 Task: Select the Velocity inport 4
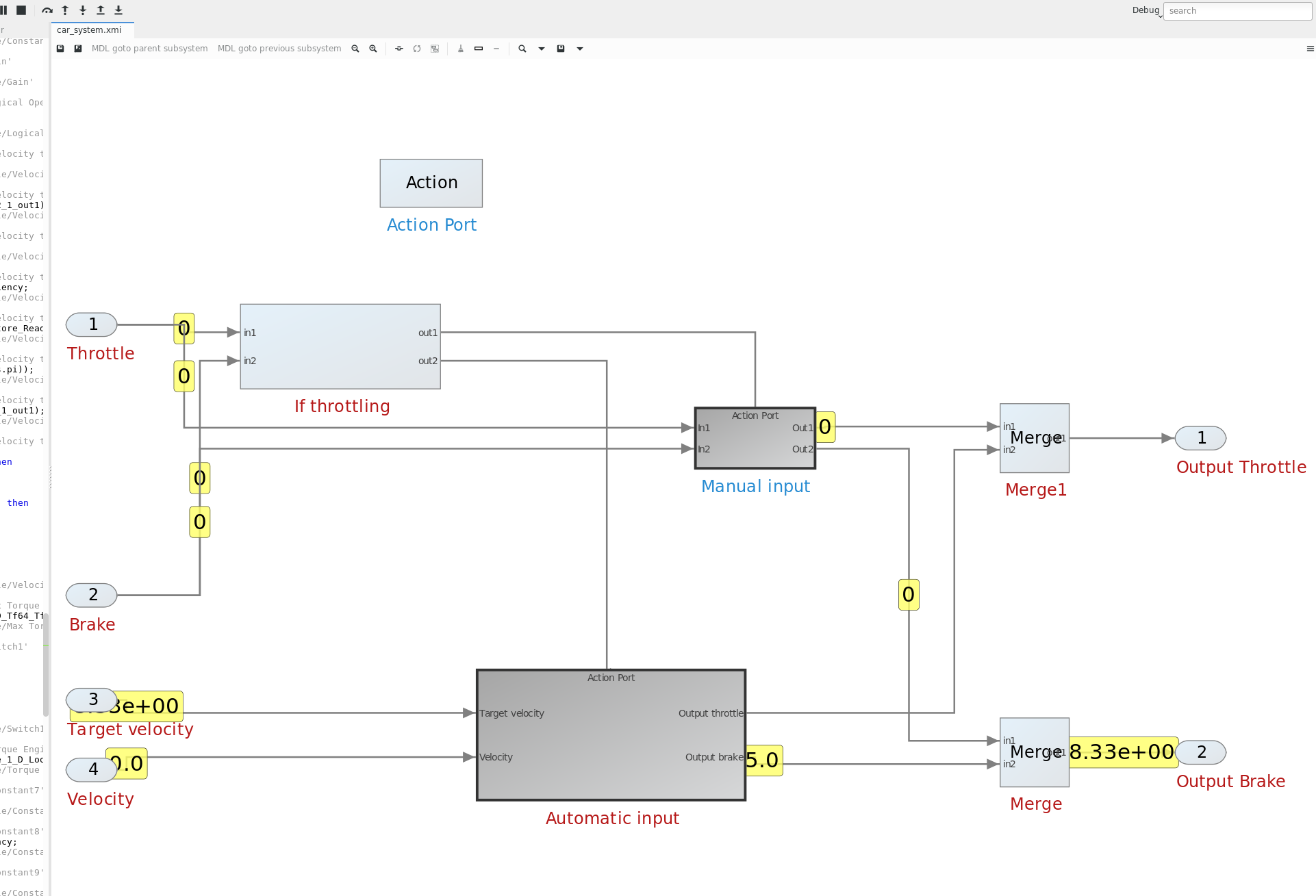[92, 769]
